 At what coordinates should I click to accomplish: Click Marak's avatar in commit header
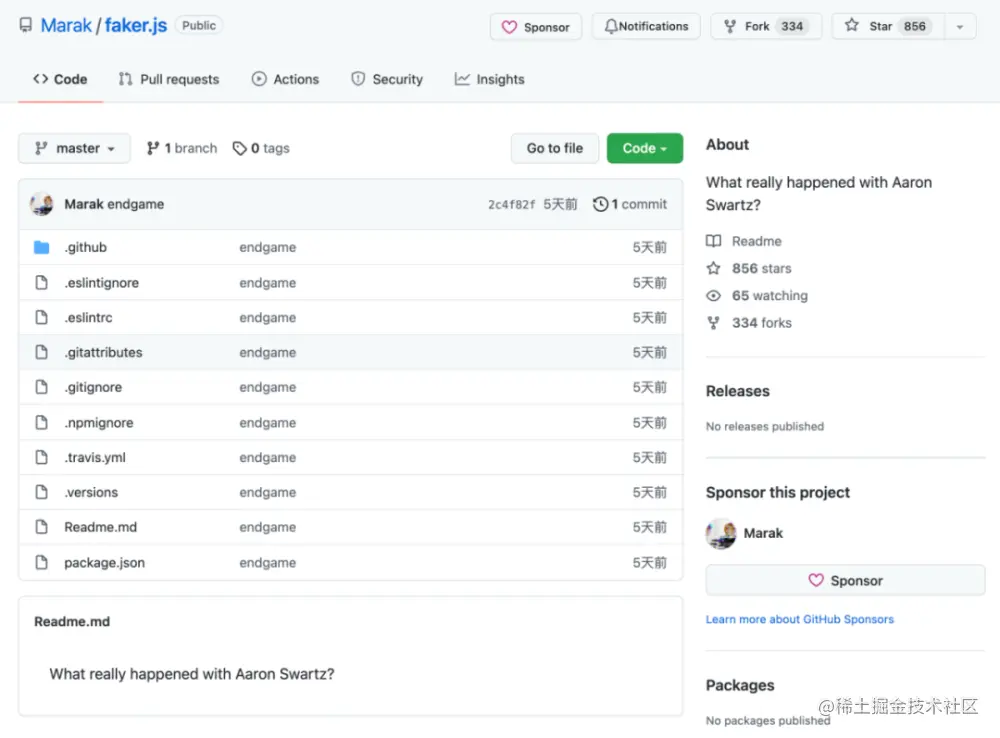pyautogui.click(x=41, y=204)
